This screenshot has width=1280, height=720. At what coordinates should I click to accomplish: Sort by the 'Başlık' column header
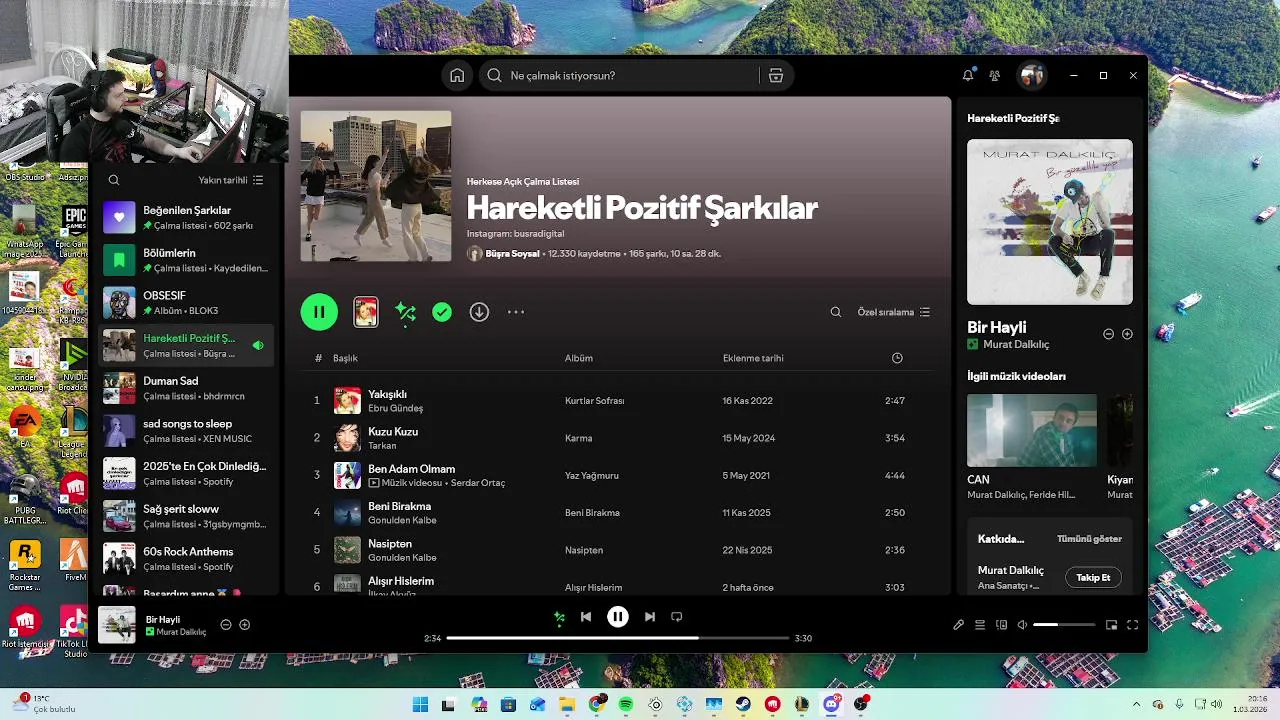[345, 358]
